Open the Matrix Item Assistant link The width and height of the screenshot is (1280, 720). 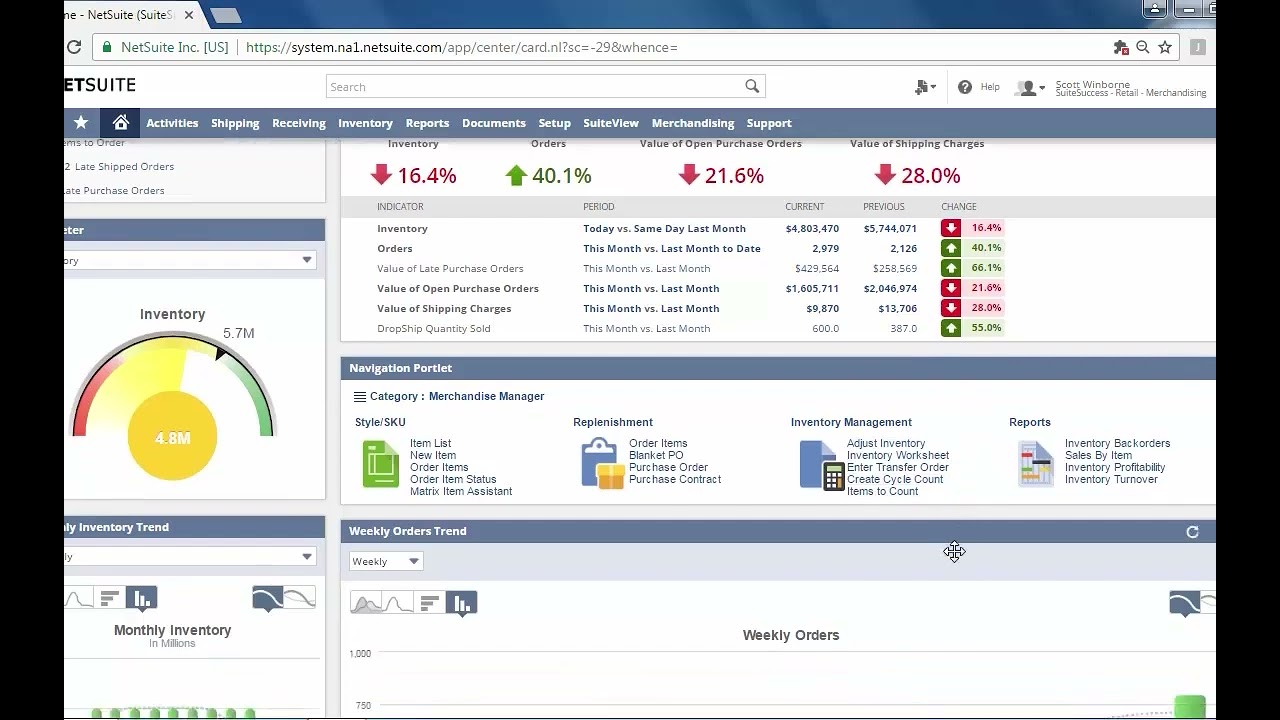point(461,491)
